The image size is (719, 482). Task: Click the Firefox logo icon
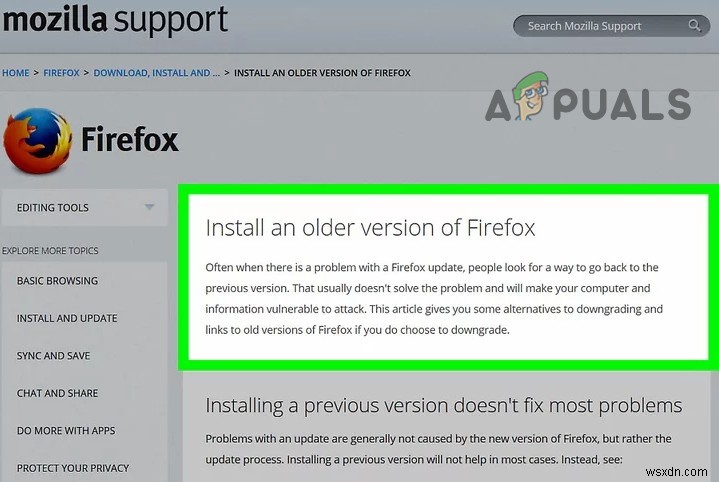[x=38, y=140]
